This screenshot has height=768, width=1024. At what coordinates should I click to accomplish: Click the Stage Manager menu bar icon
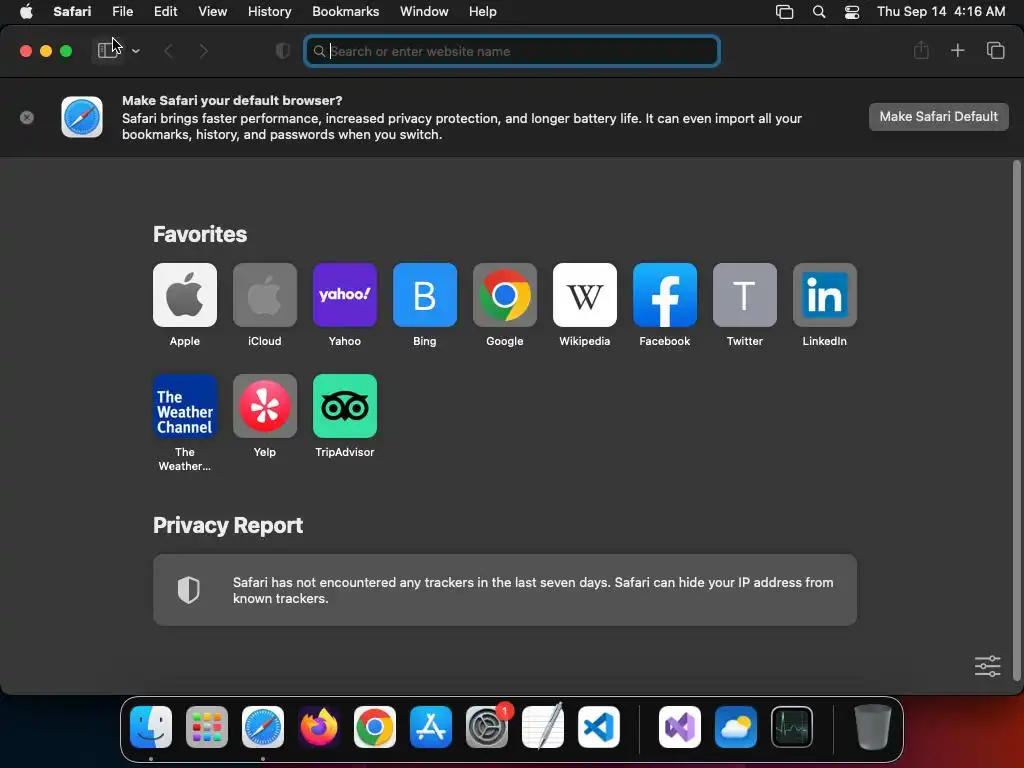point(784,12)
